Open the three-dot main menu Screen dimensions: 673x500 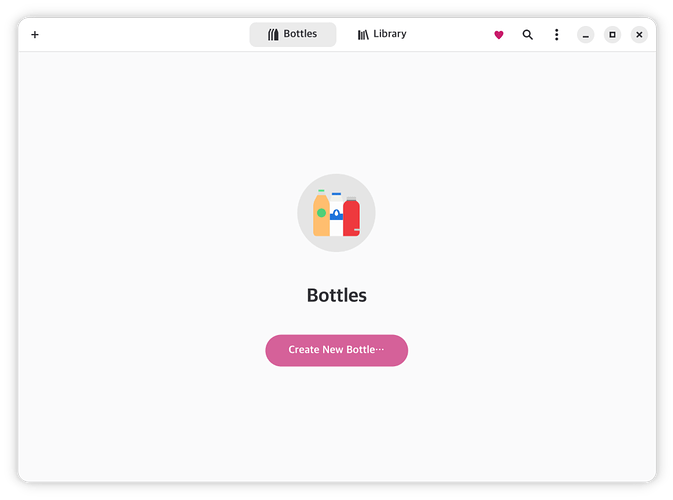[x=556, y=35]
